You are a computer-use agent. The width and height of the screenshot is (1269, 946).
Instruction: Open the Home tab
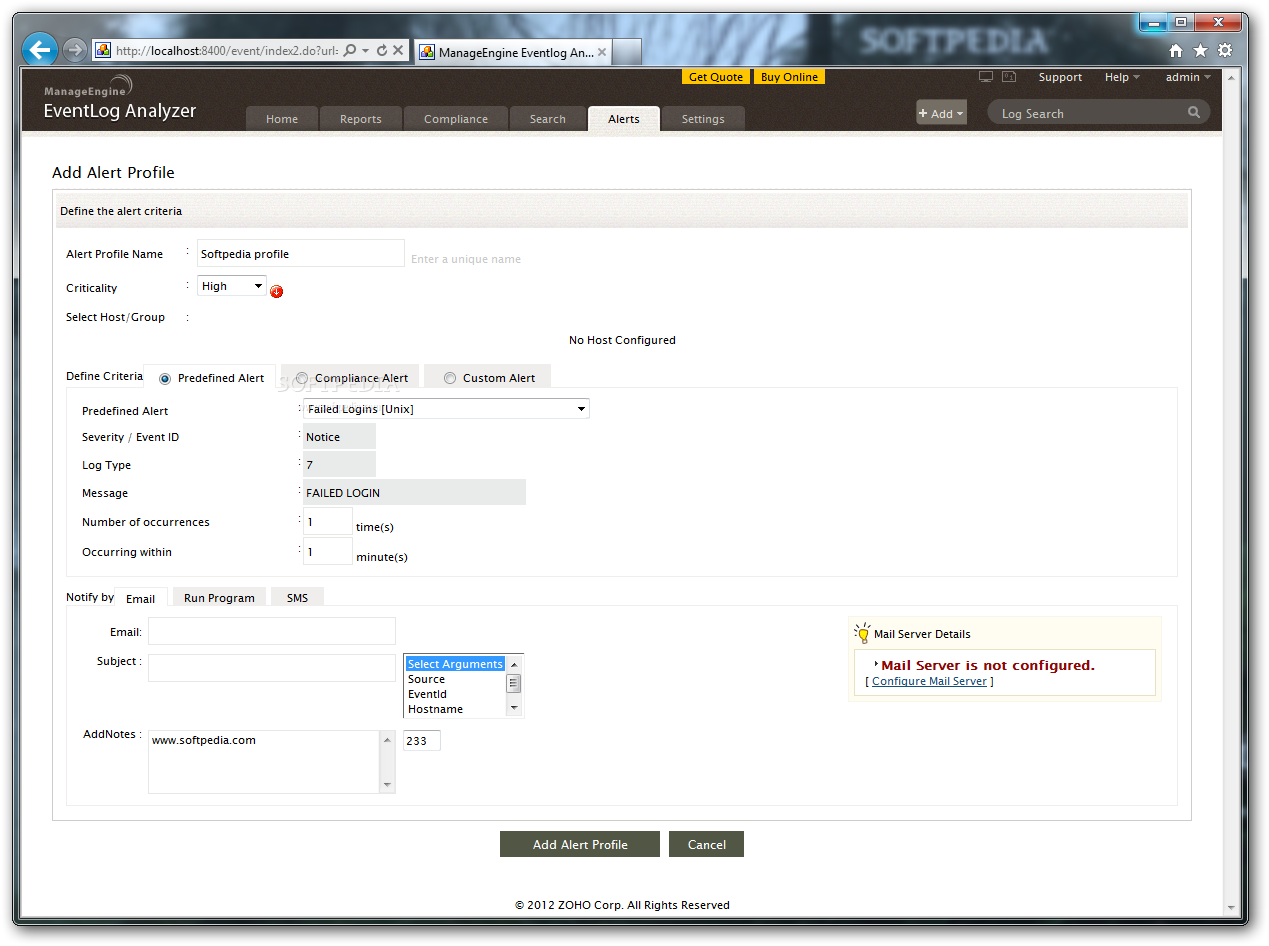click(282, 119)
